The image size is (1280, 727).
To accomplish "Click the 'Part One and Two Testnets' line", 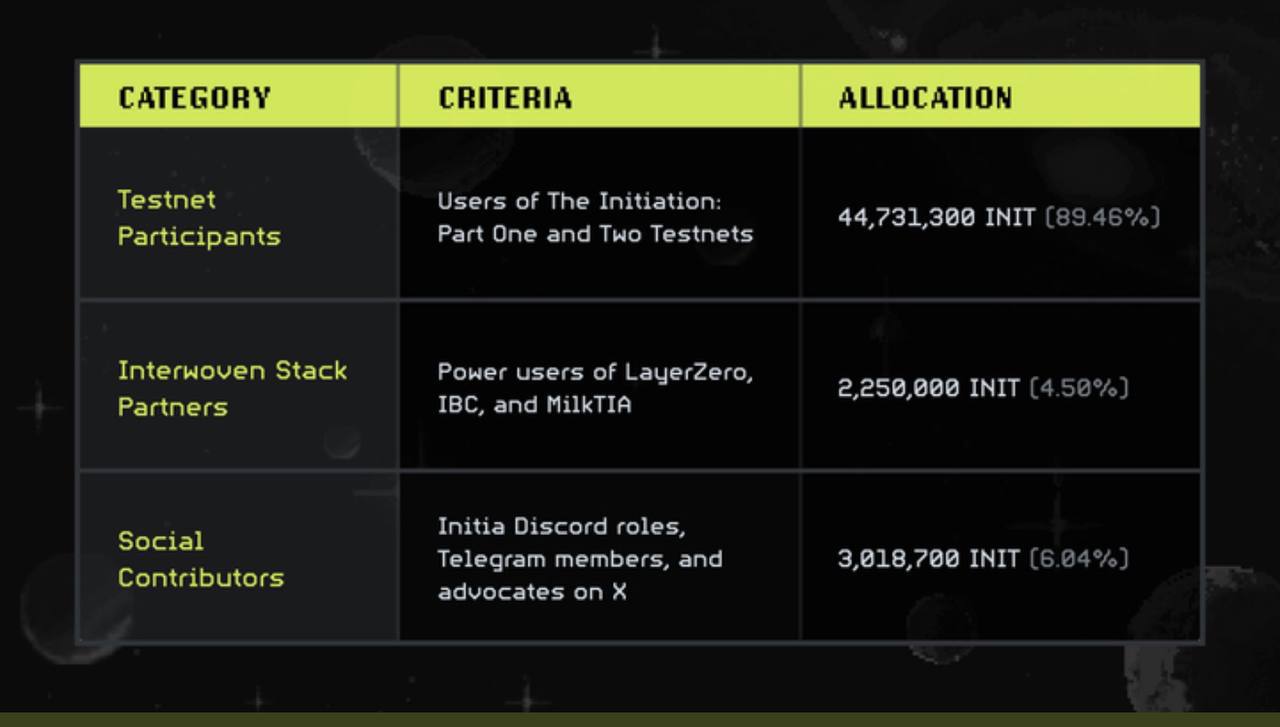I will click(x=595, y=234).
